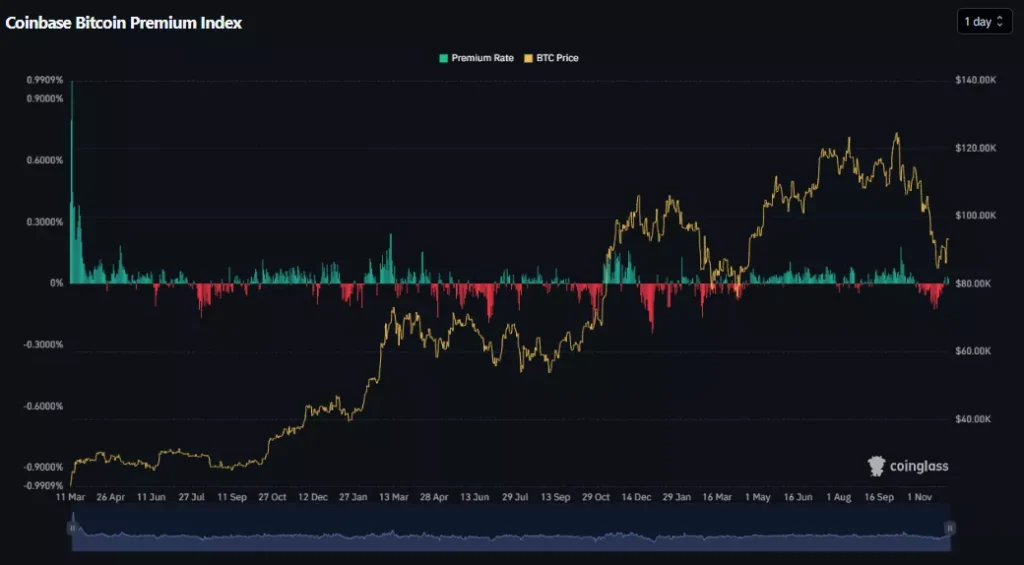Click the 0.9909% label on left axis
Viewport: 1024px width, 565px height.
click(43, 80)
